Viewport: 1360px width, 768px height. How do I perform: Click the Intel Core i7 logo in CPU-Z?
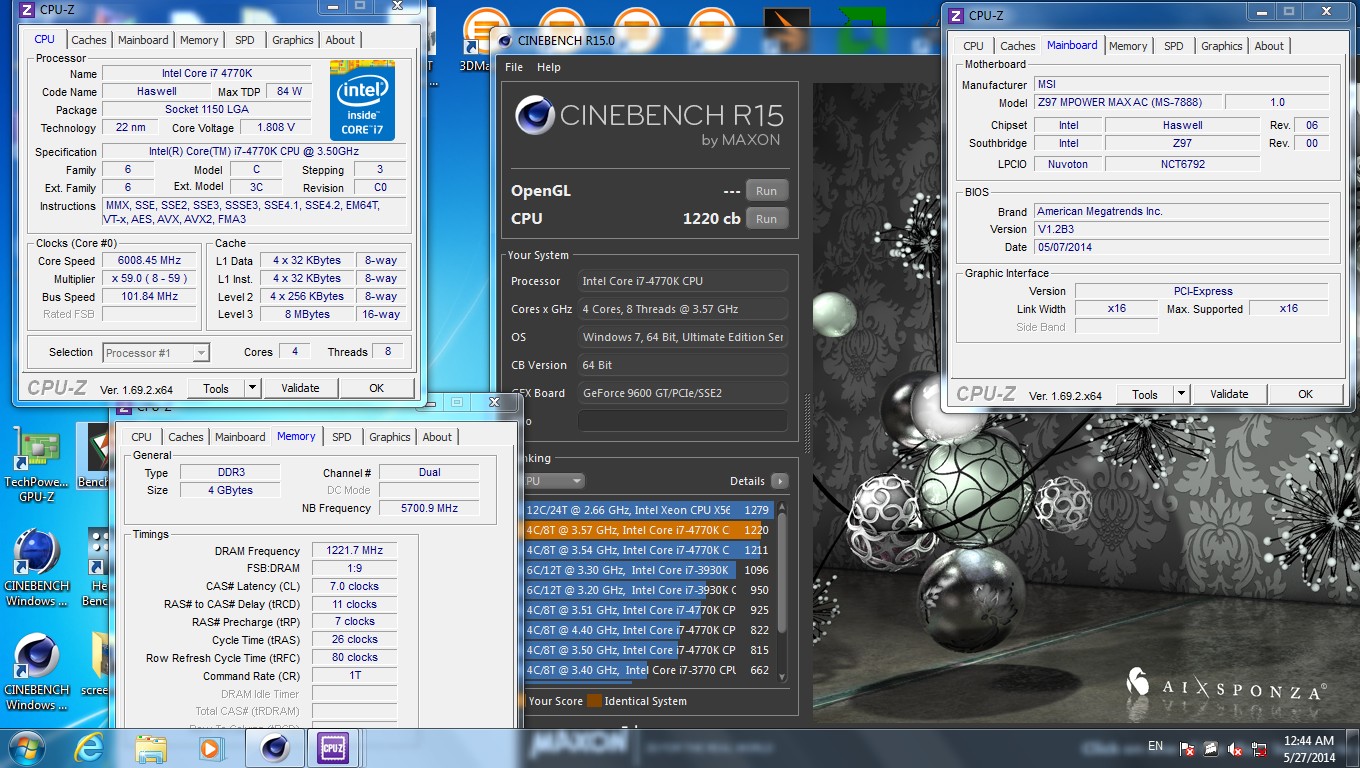(x=362, y=100)
